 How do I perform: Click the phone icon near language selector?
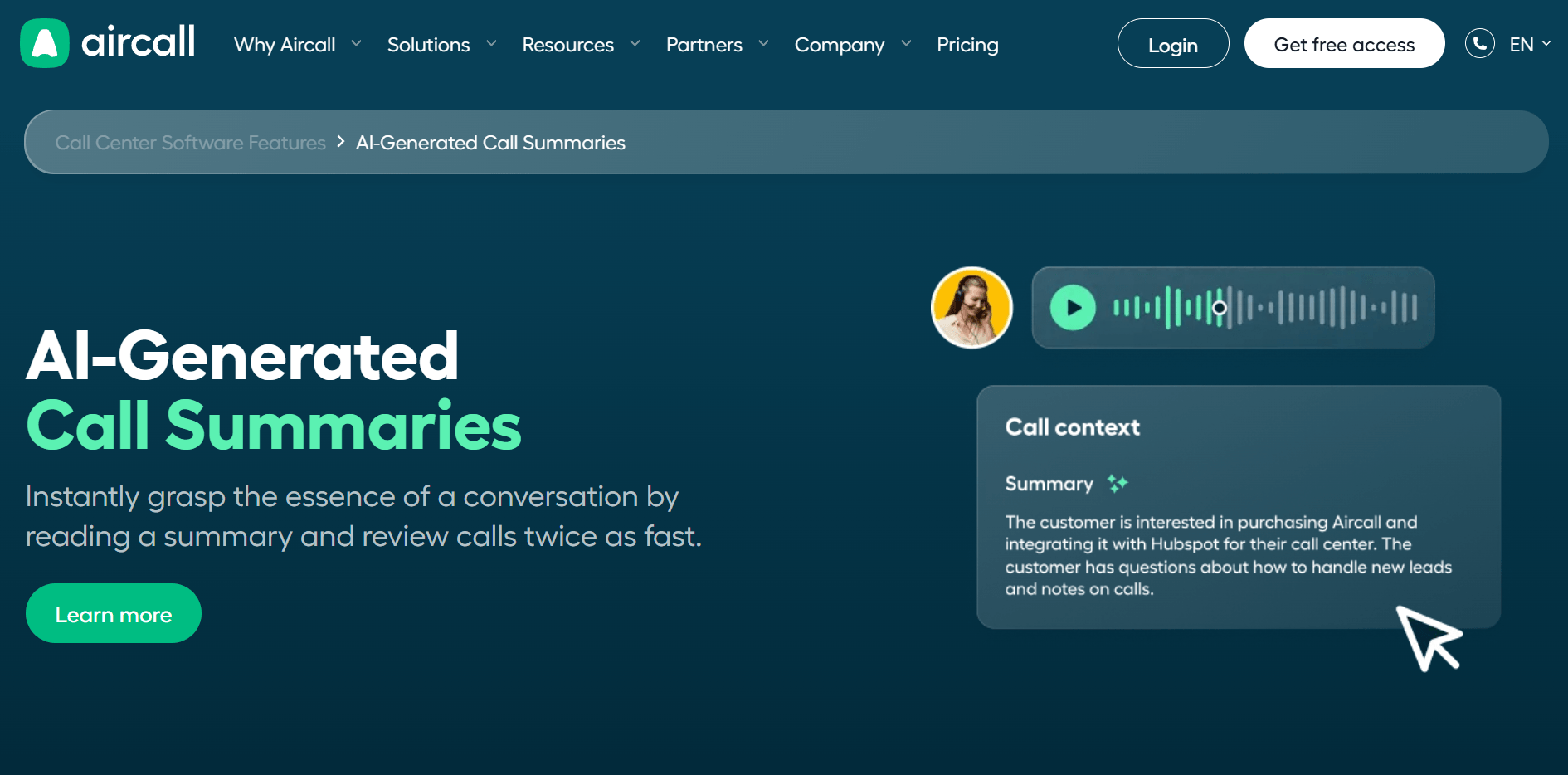tap(1479, 43)
